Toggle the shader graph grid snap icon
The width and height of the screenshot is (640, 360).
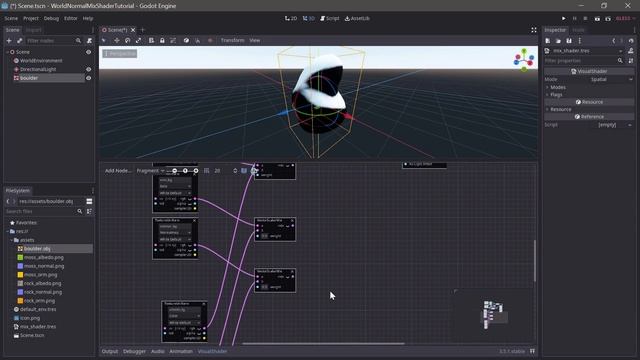(207, 171)
